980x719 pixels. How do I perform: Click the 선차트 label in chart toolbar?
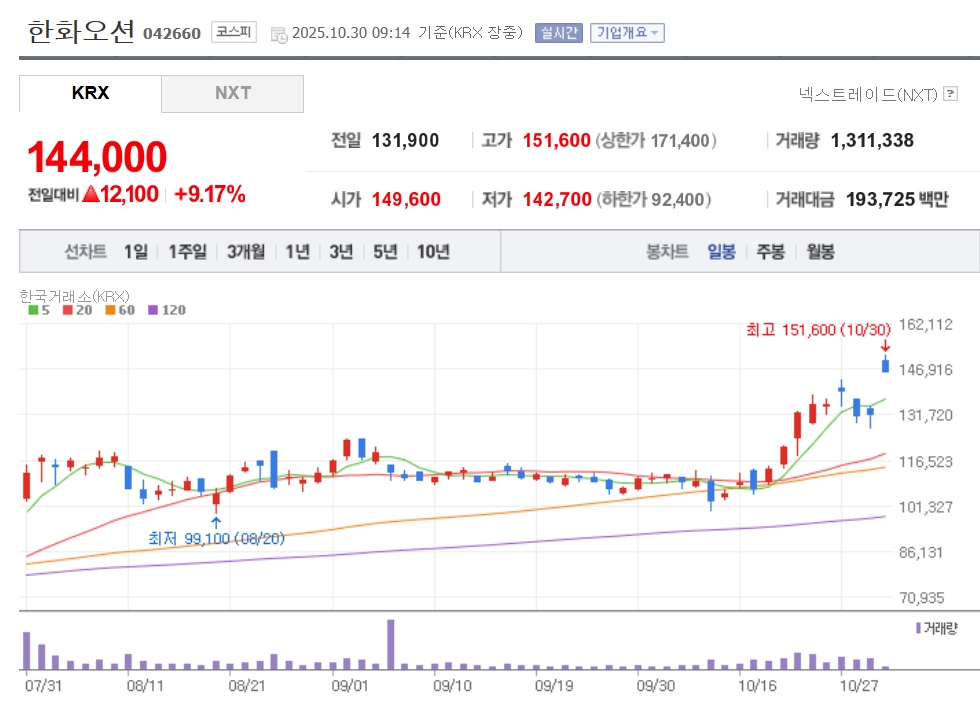86,251
